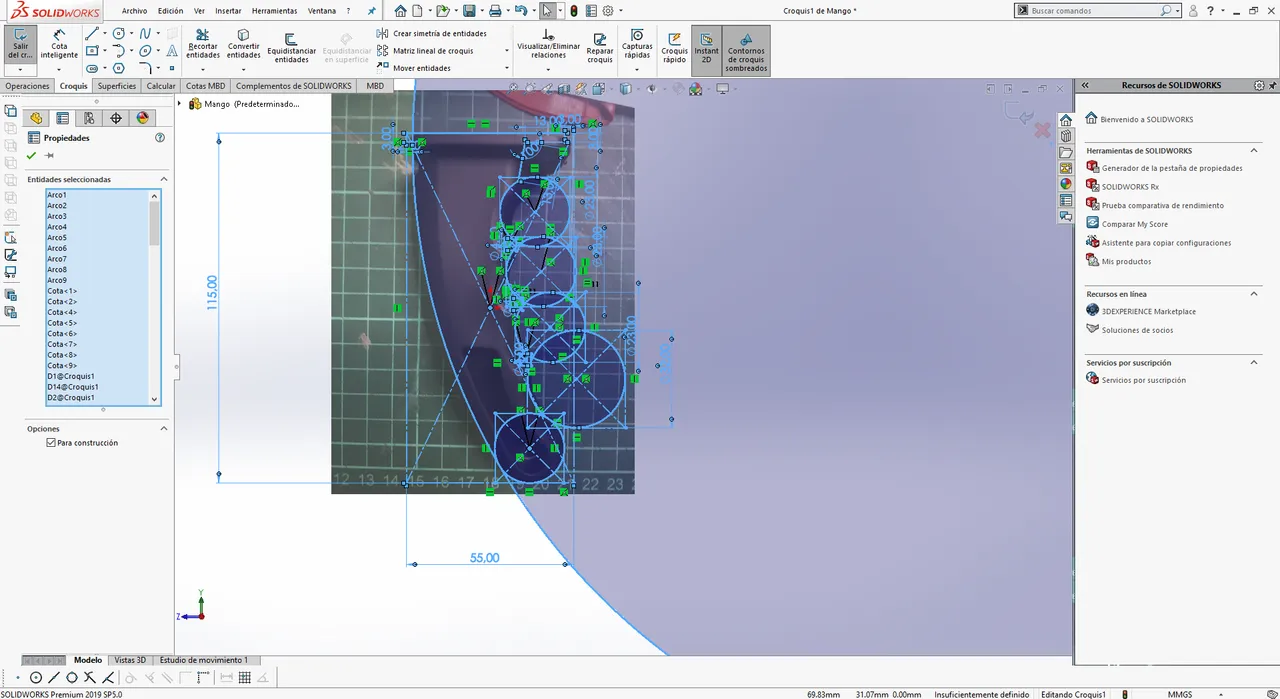Click the MMGS unit system in status bar

1180,694
